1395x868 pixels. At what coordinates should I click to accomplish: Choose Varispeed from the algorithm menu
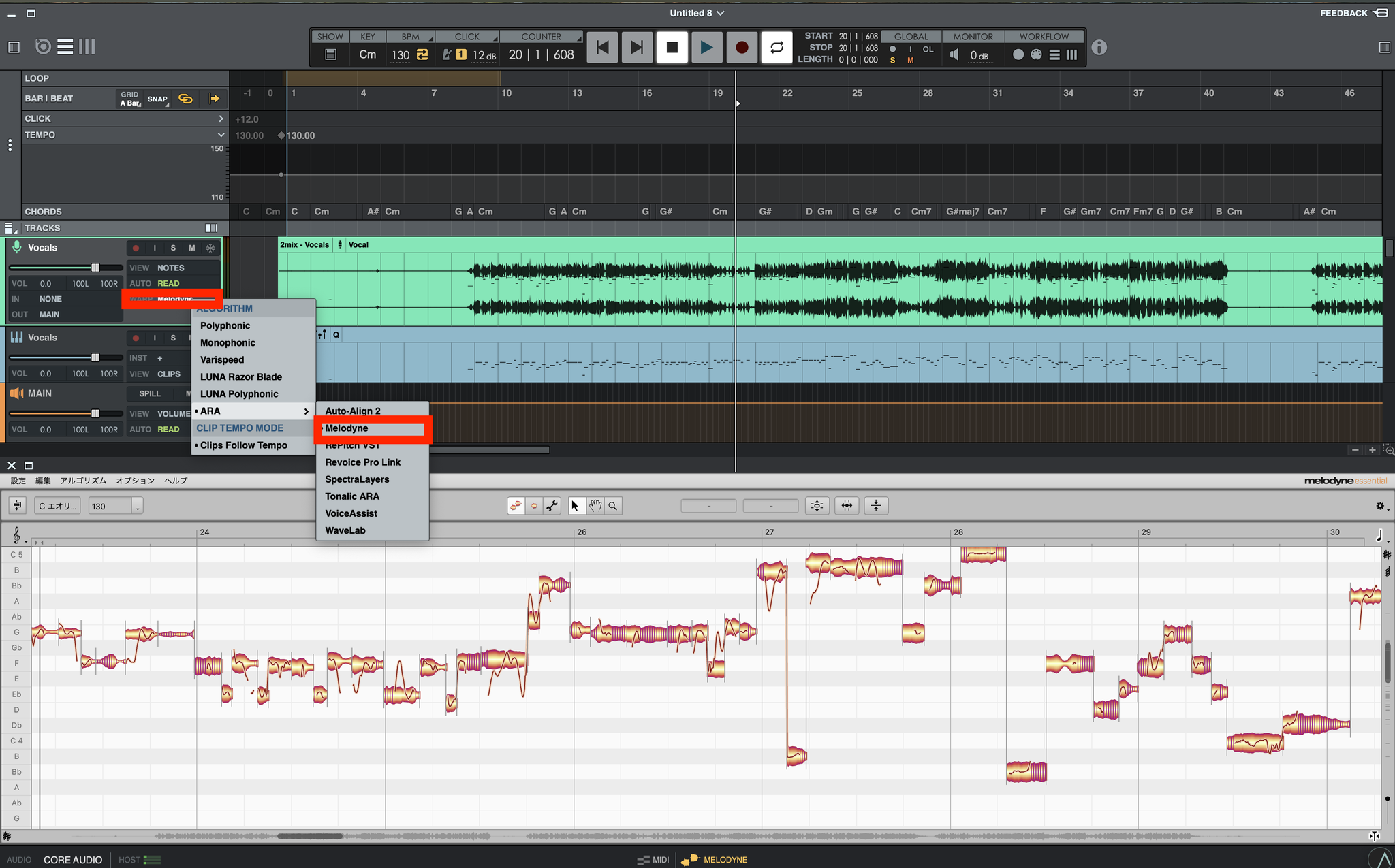click(253, 359)
